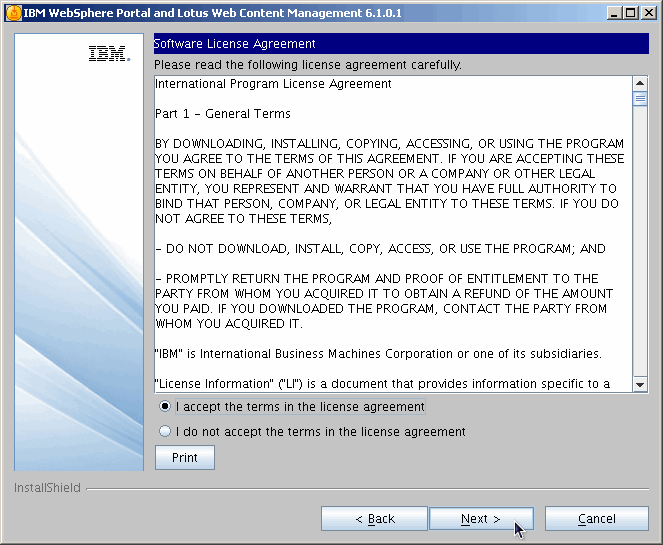
Task: Proceed by clicking Next
Action: 480,519
